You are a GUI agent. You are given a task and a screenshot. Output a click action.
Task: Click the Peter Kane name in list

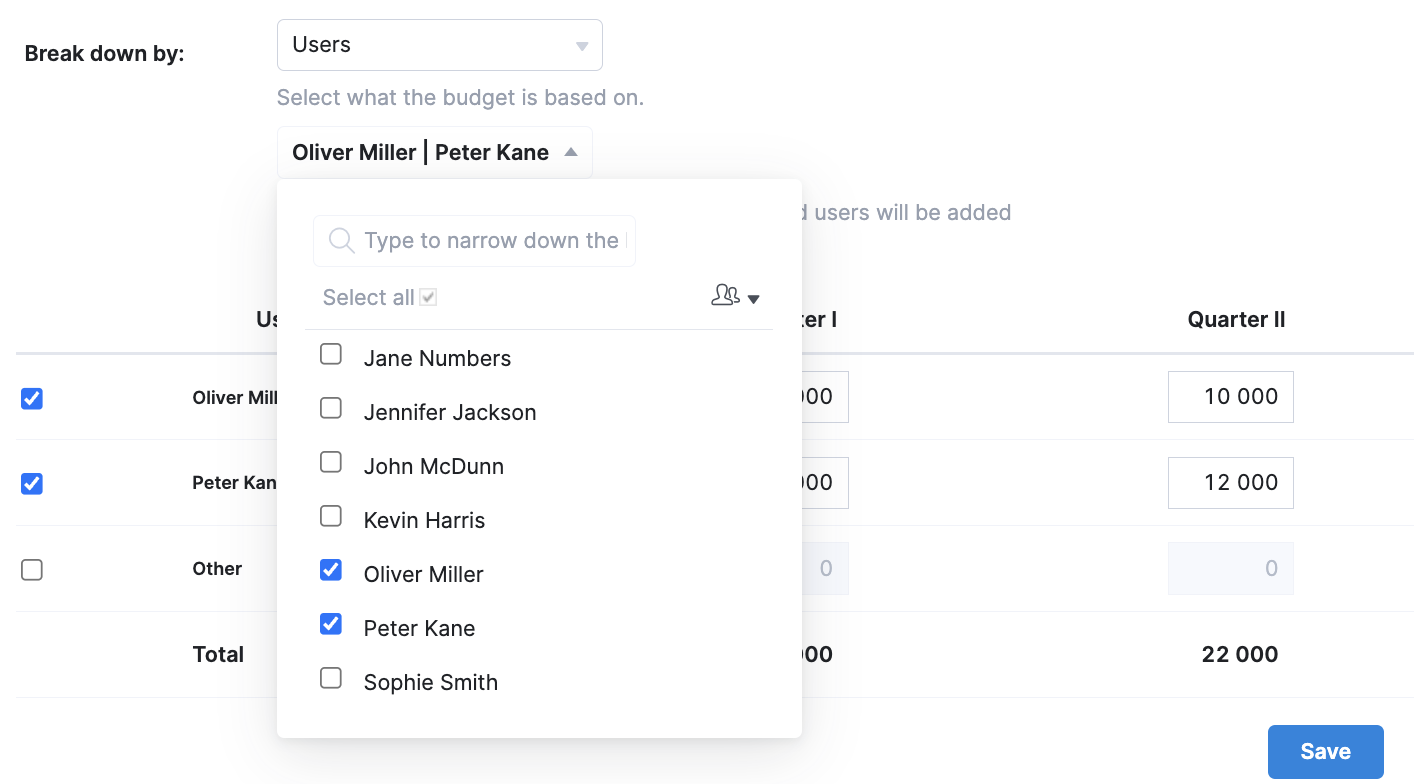(419, 628)
